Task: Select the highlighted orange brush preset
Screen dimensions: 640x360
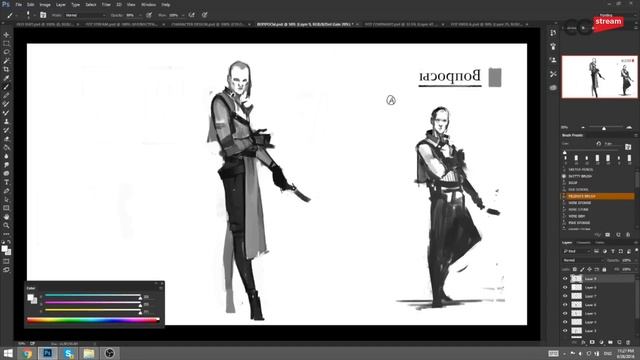Action: [x=598, y=196]
